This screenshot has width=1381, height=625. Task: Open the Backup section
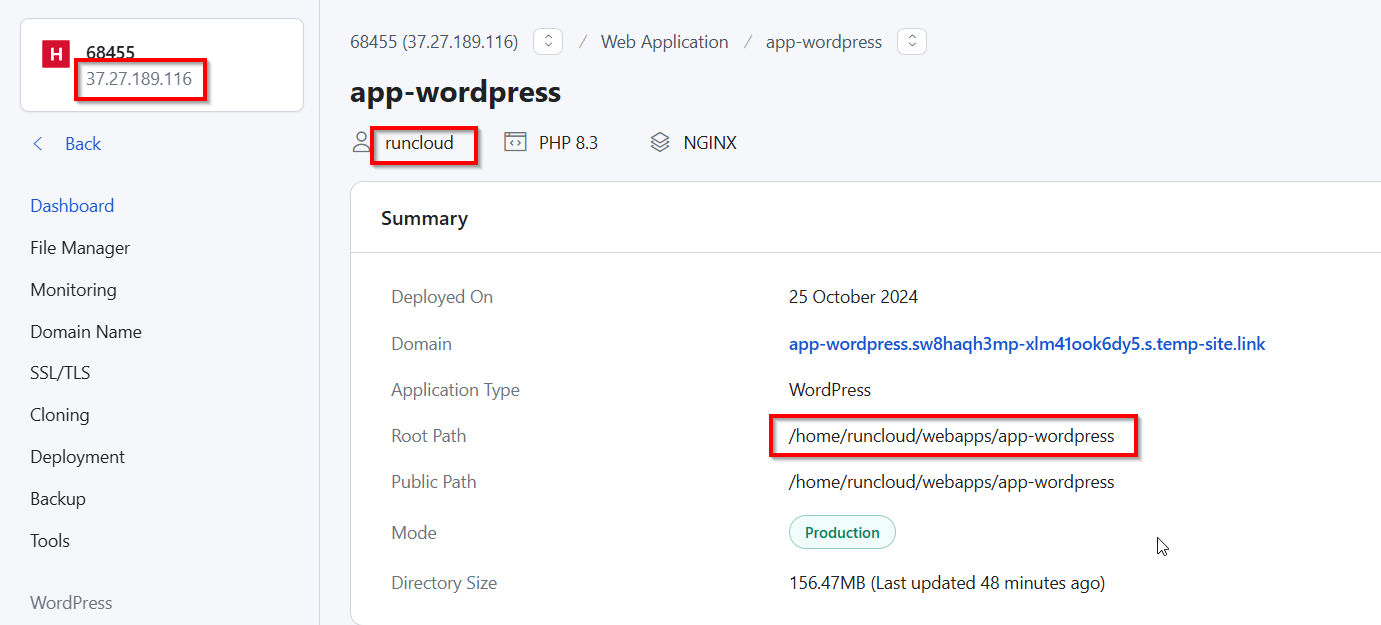coord(58,499)
